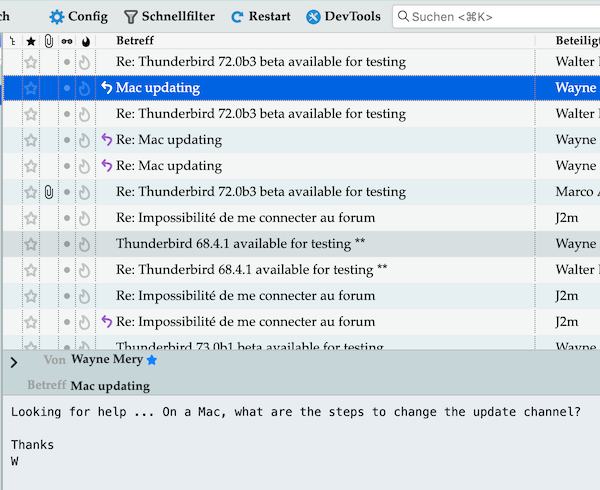Expand the message header pane chevron
The image size is (600, 490).
[x=14, y=362]
